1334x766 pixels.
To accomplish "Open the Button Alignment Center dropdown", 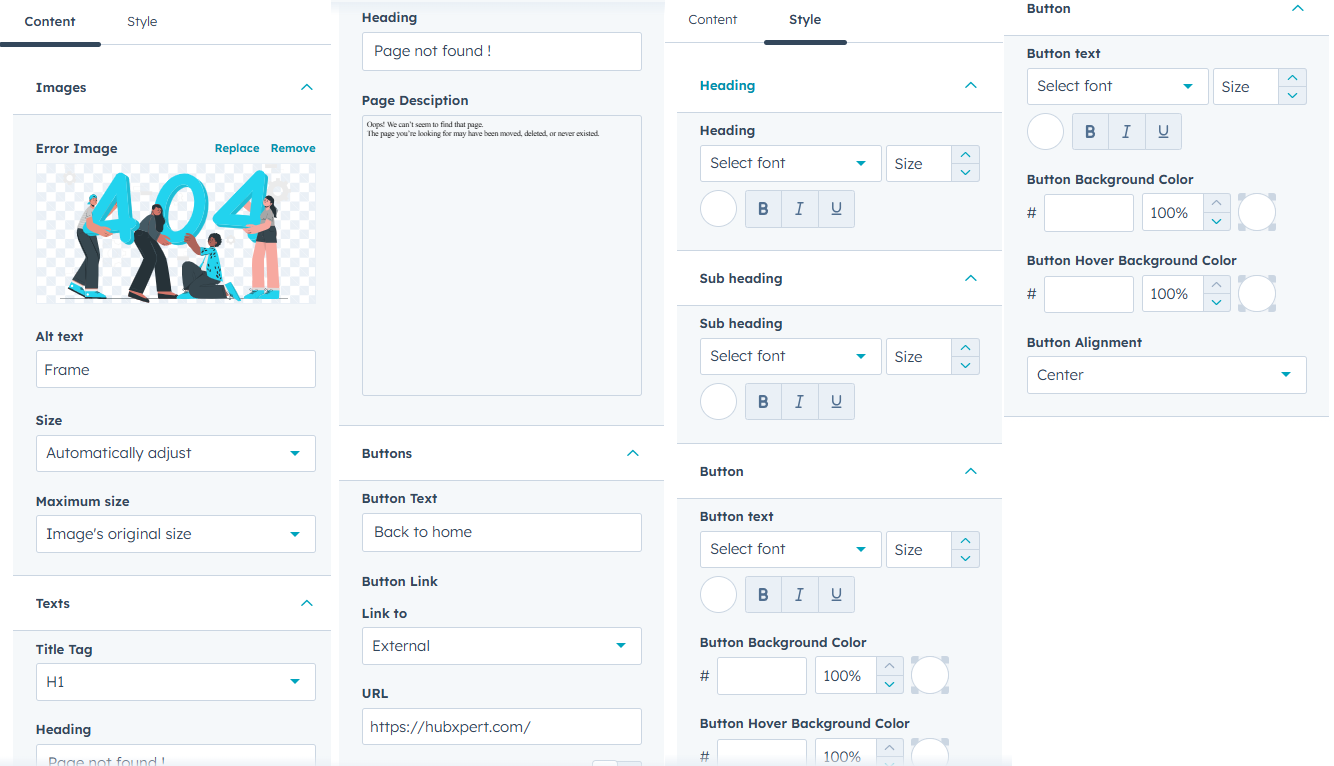I will [x=1167, y=375].
